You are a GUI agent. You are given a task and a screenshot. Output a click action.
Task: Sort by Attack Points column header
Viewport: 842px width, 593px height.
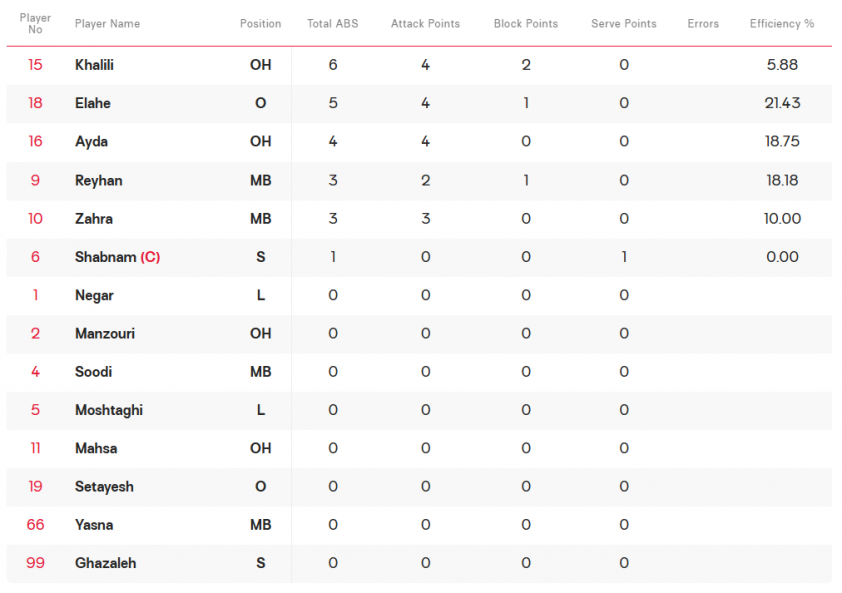(425, 24)
